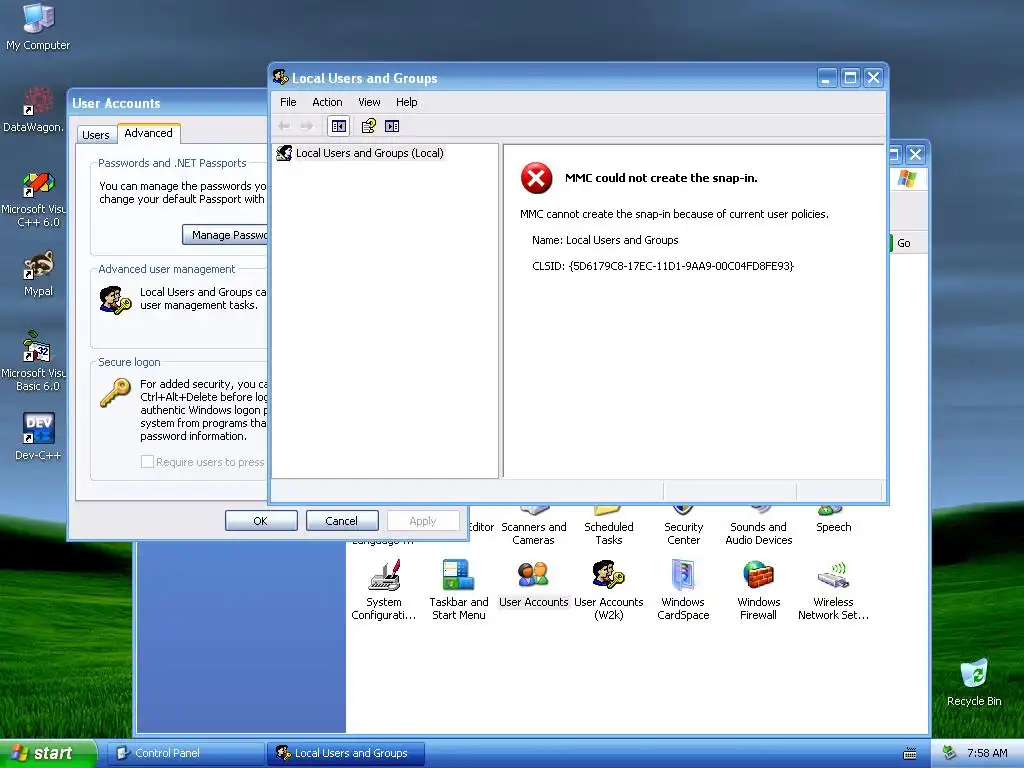Click Security Center label

coord(683,534)
